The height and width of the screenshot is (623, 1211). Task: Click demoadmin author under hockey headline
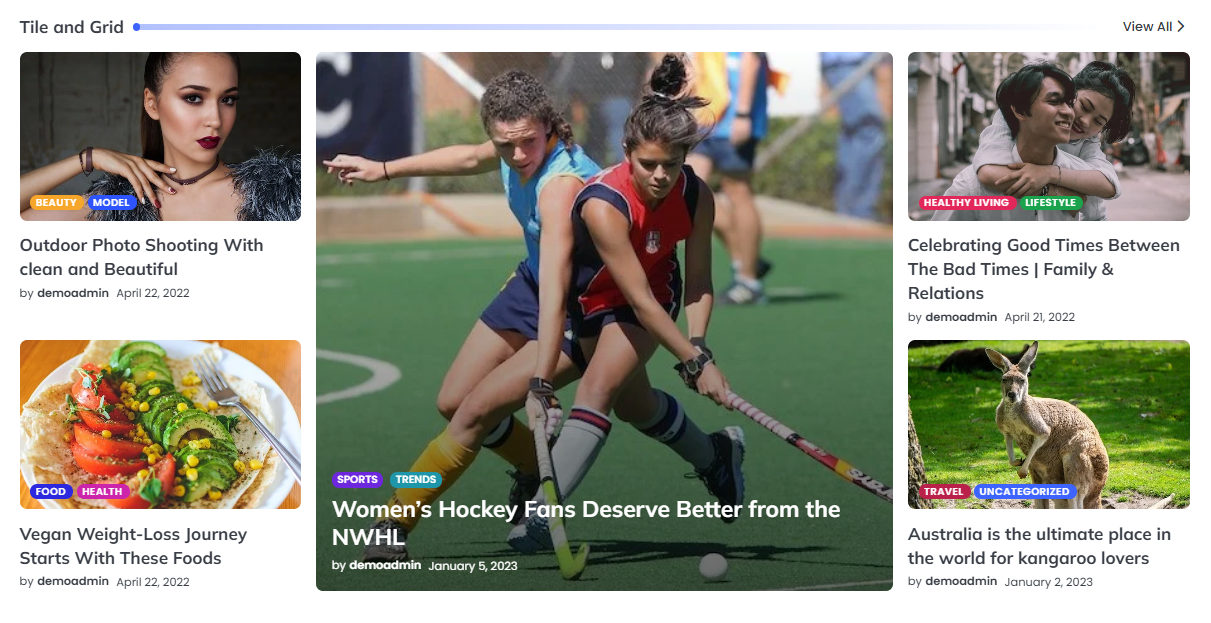click(385, 565)
